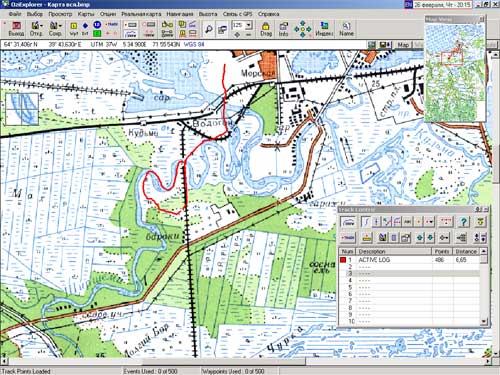Expand the Откр. open button dropdown arrow
Viewport: 500px width, 375px height.
[41, 25]
